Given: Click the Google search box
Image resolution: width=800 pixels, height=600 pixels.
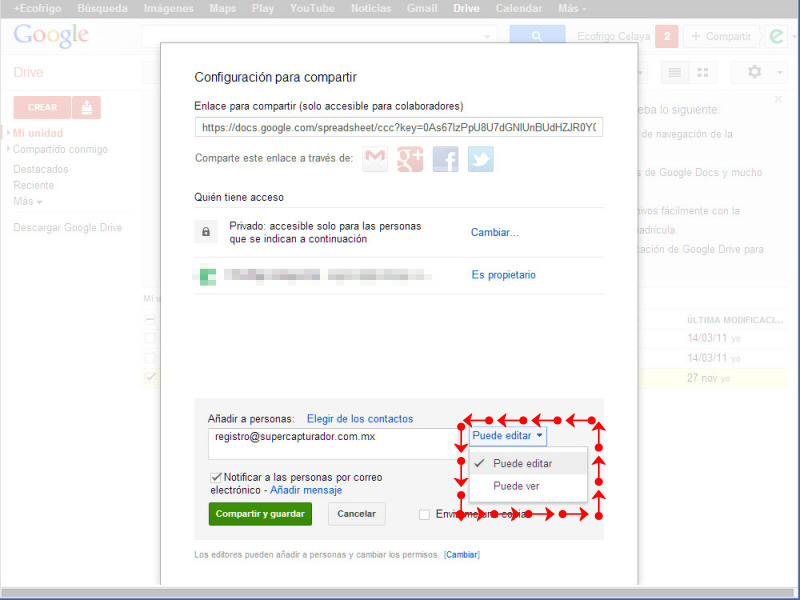Looking at the screenshot, I should point(319,36).
